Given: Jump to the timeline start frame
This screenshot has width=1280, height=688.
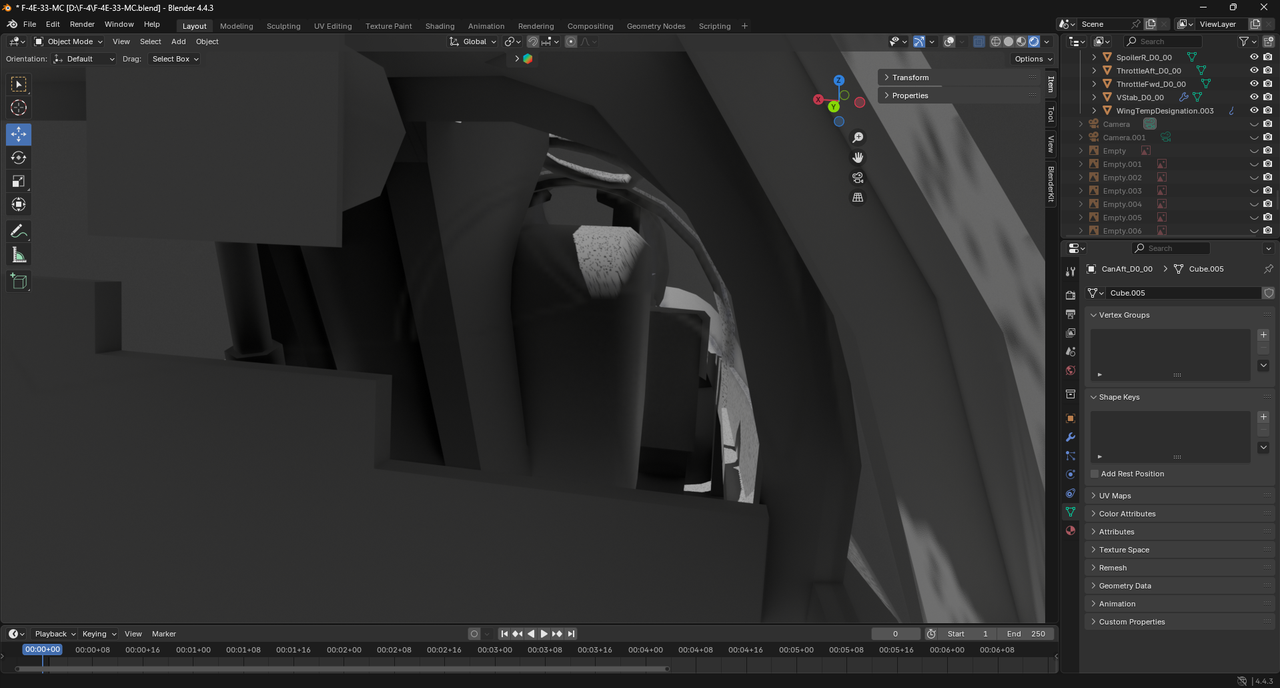Looking at the screenshot, I should point(505,634).
